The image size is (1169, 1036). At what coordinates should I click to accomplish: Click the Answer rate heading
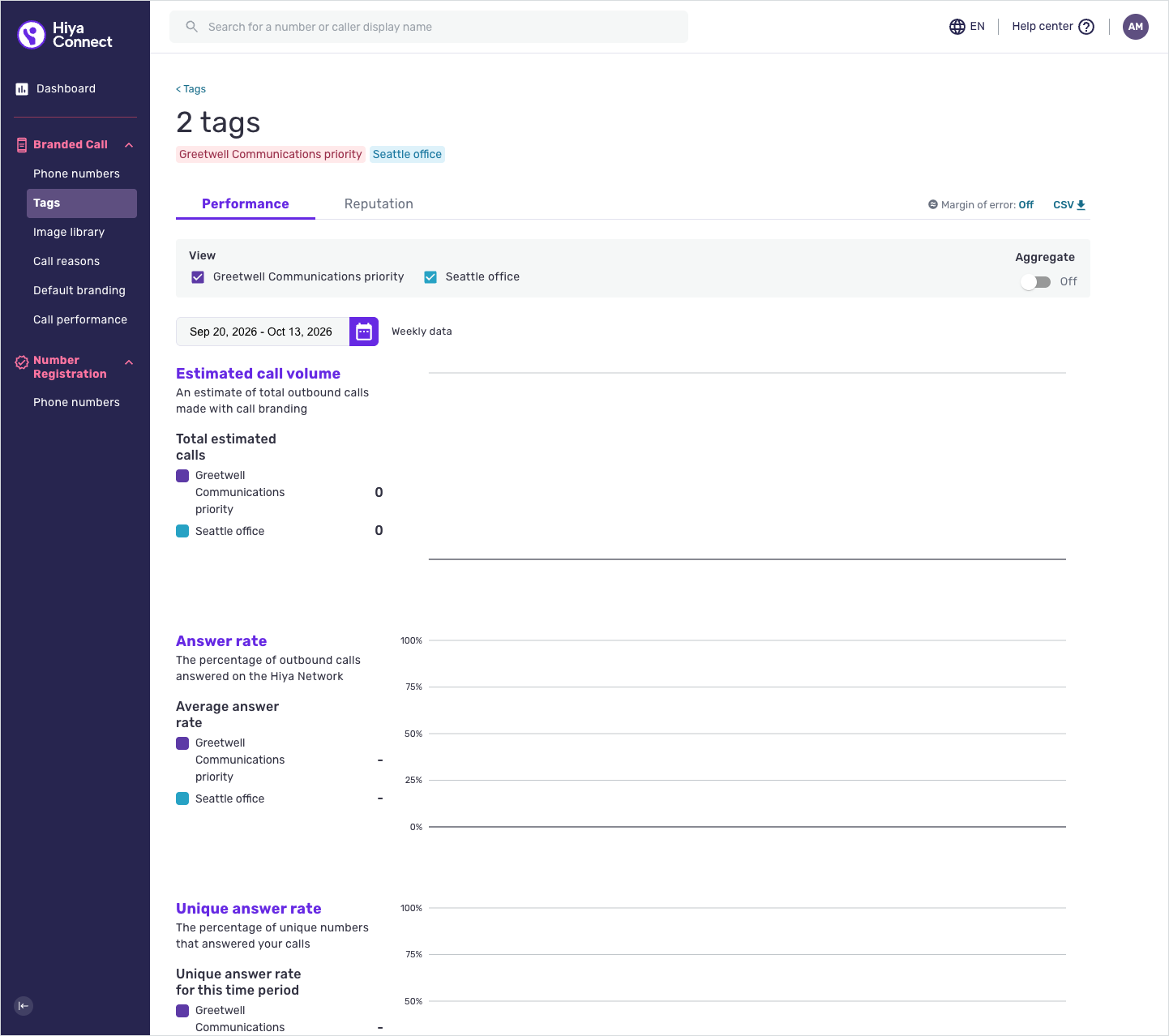tap(221, 641)
